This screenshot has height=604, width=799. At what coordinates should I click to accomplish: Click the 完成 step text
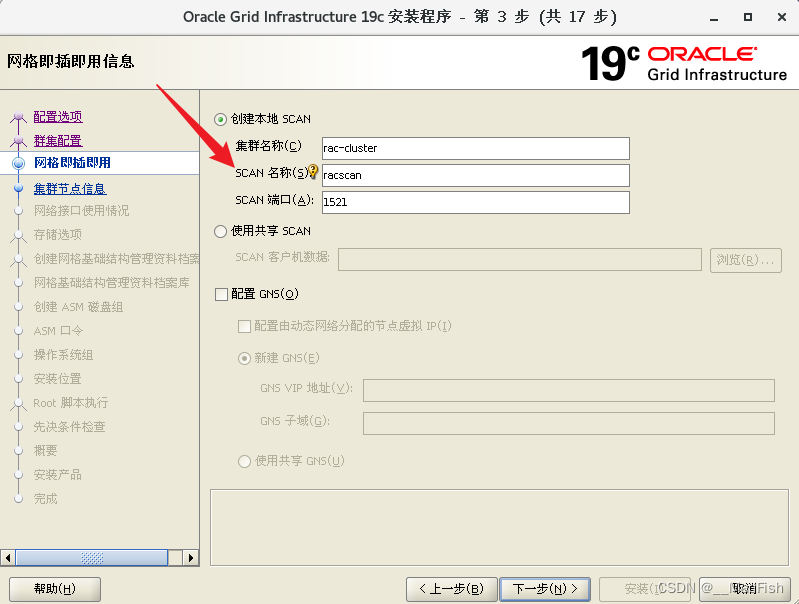click(45, 498)
